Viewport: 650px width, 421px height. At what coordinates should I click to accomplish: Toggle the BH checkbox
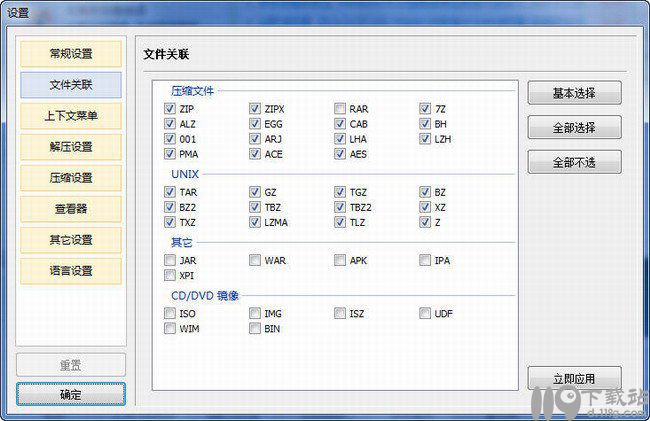[x=425, y=123]
